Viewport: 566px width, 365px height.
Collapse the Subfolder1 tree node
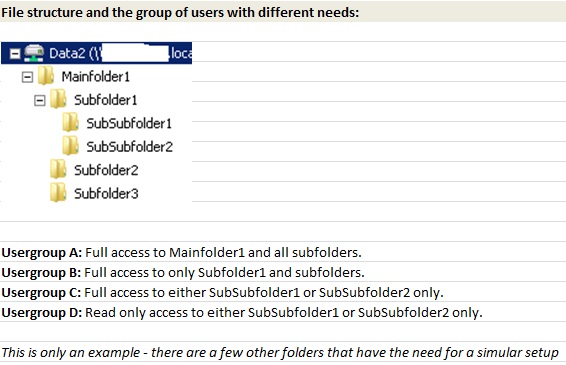(40, 100)
